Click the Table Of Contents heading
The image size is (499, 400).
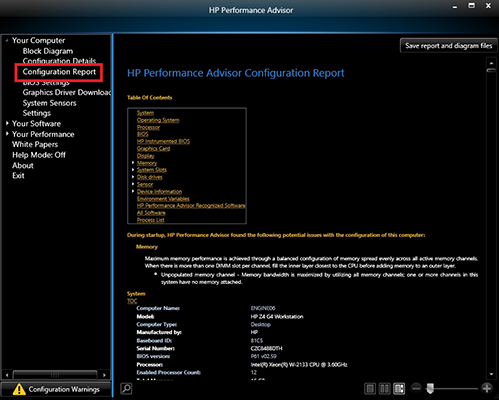coord(150,98)
